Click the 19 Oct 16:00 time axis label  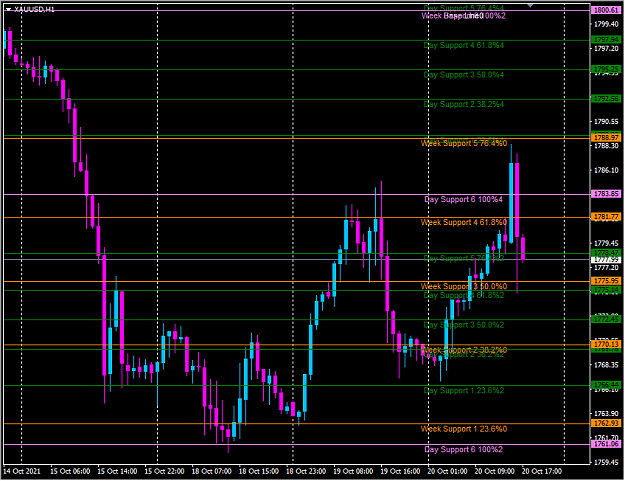click(400, 471)
